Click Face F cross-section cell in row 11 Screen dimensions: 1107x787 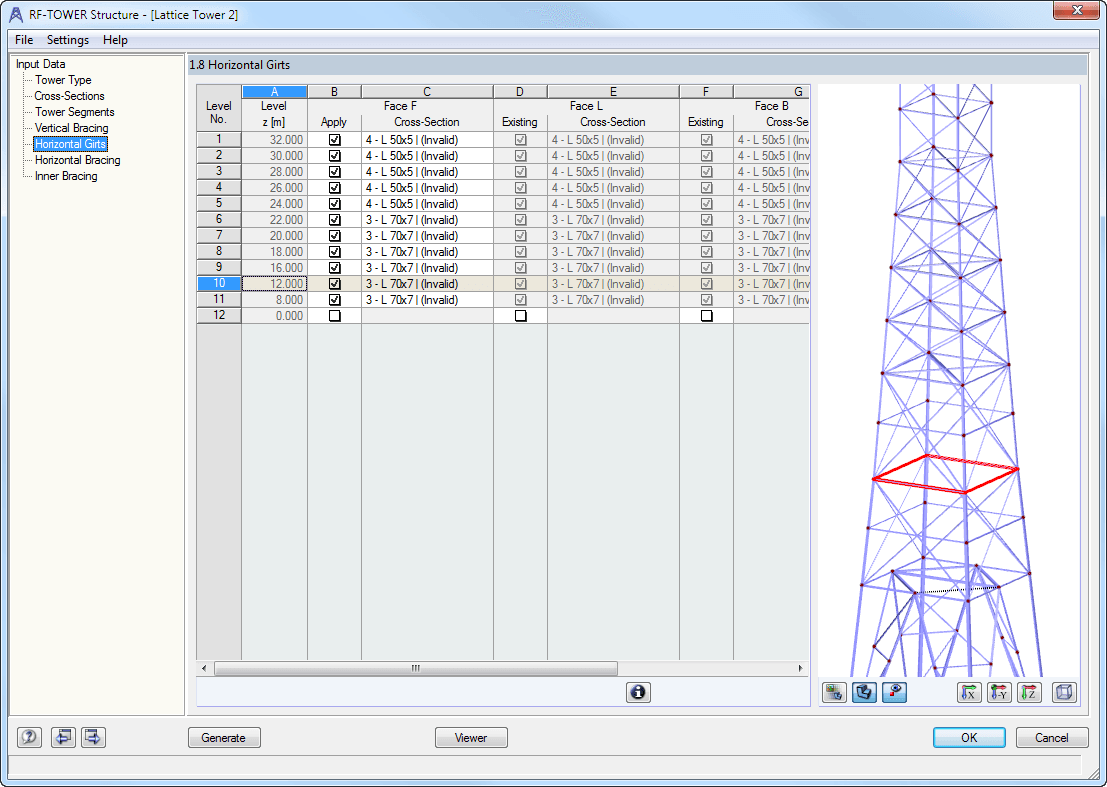(427, 300)
